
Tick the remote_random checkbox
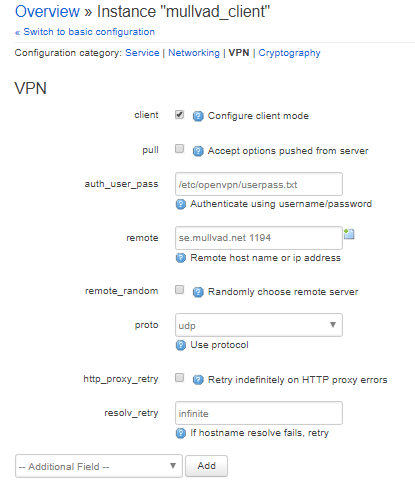[179, 290]
